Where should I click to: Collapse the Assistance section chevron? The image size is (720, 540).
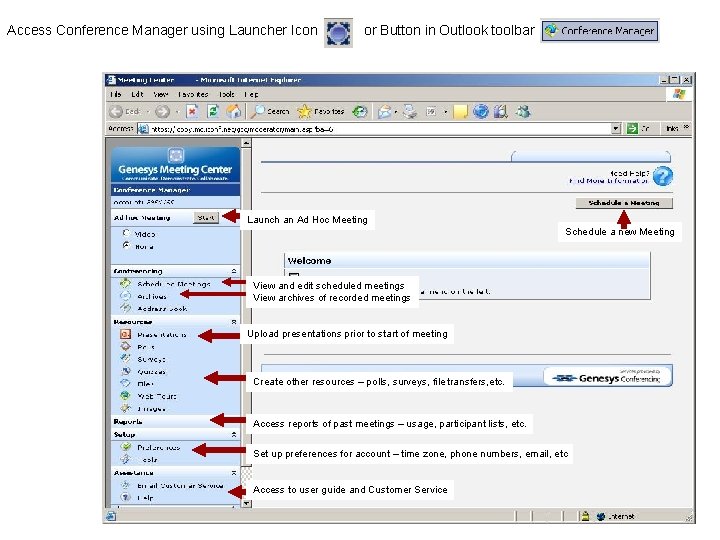click(234, 472)
